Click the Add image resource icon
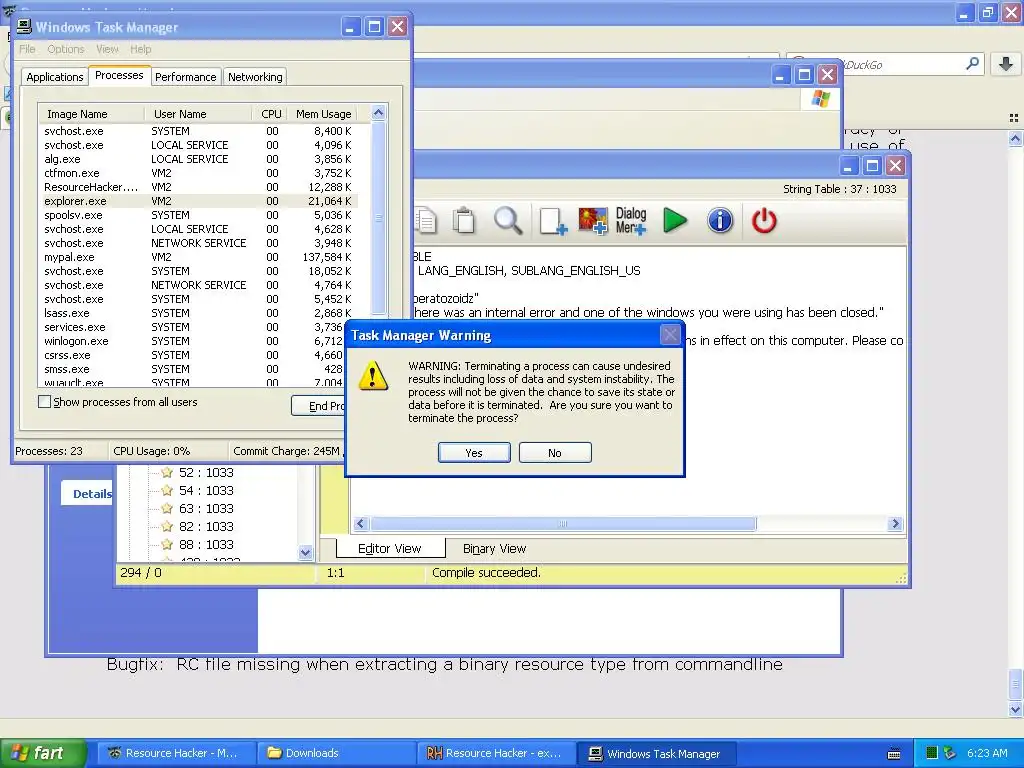The height and width of the screenshot is (768, 1024). click(593, 221)
